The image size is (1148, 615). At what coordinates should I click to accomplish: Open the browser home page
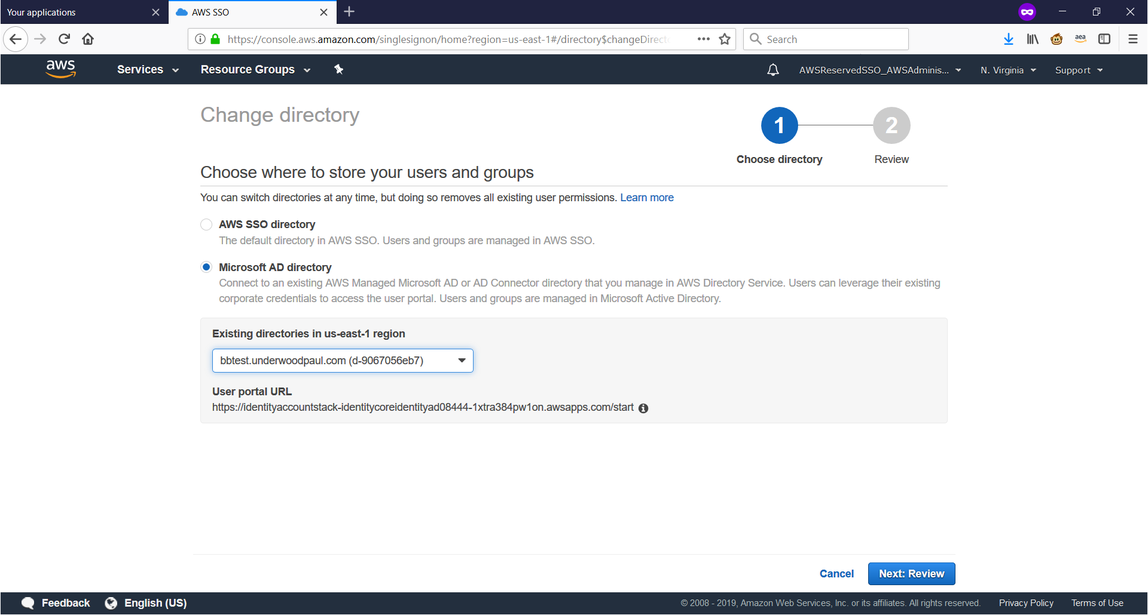(x=88, y=40)
